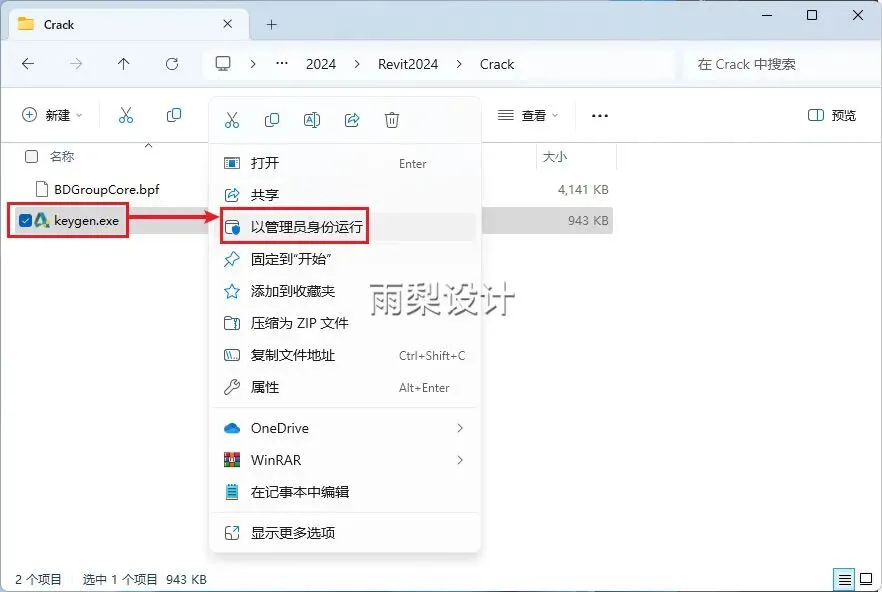This screenshot has width=882, height=592.
Task: Select 固定到"开始" in the context menu
Action: pyautogui.click(x=344, y=259)
